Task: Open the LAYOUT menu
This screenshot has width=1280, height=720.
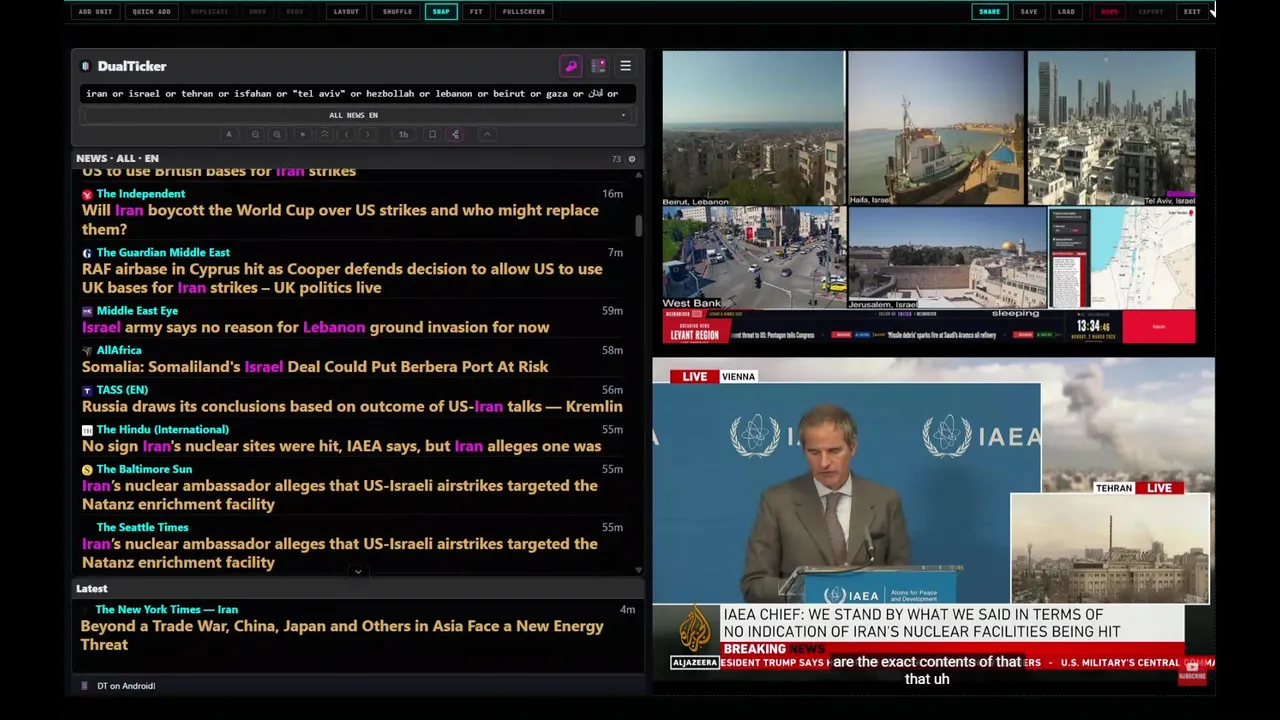Action: click(x=346, y=12)
